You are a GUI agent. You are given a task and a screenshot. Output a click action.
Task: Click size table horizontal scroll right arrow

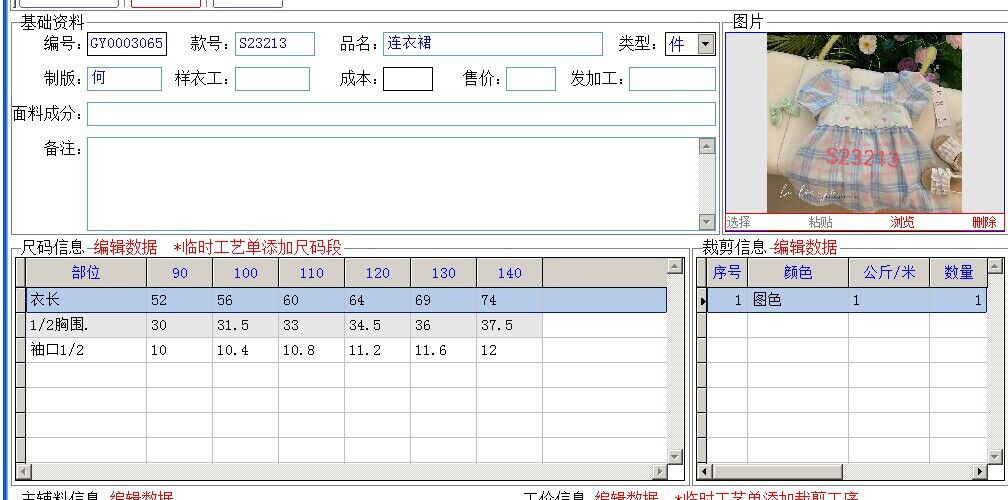pyautogui.click(x=660, y=472)
